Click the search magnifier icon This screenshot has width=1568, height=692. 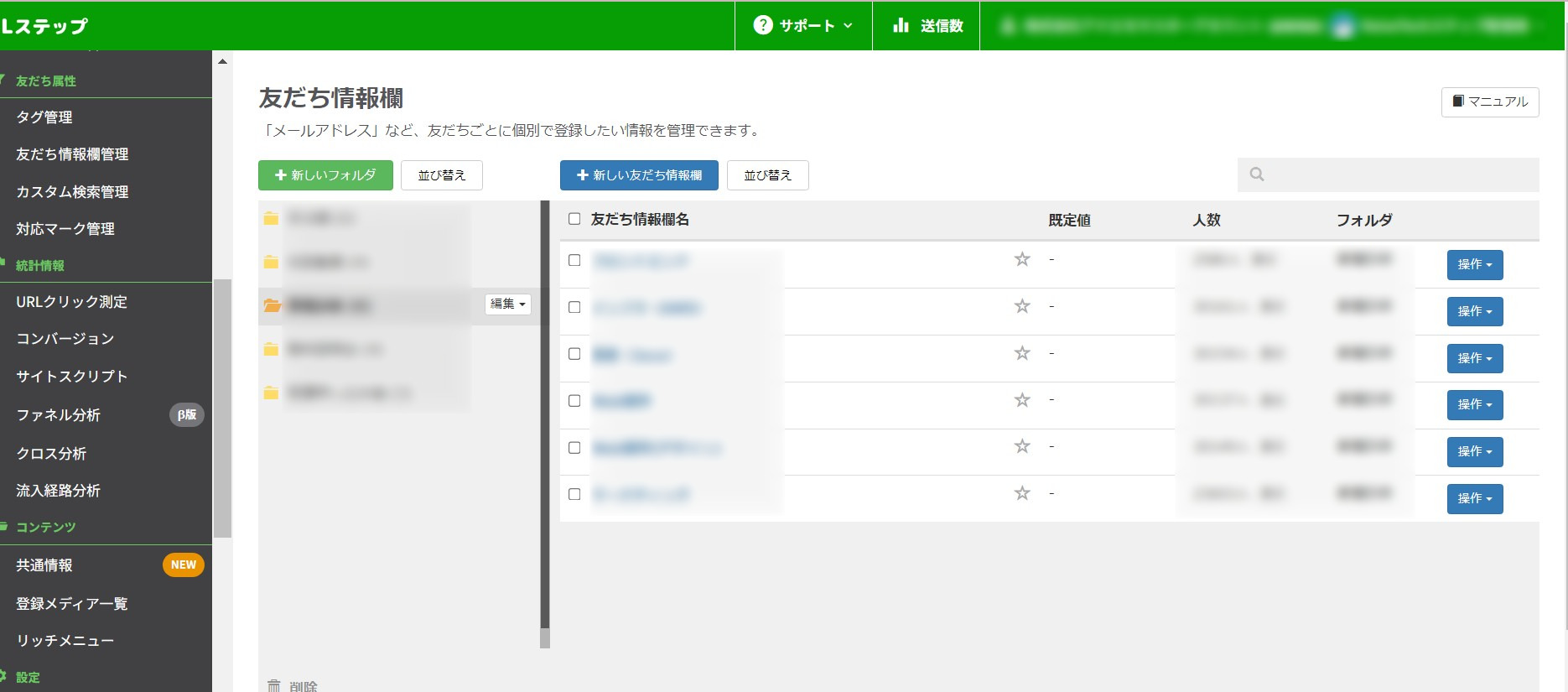click(x=1257, y=174)
